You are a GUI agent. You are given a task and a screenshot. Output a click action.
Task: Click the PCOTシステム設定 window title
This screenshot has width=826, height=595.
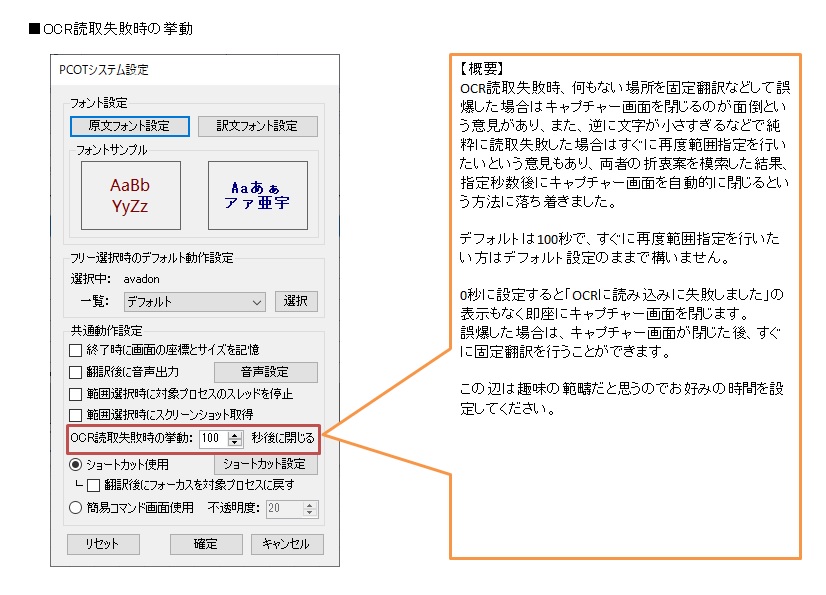104,70
